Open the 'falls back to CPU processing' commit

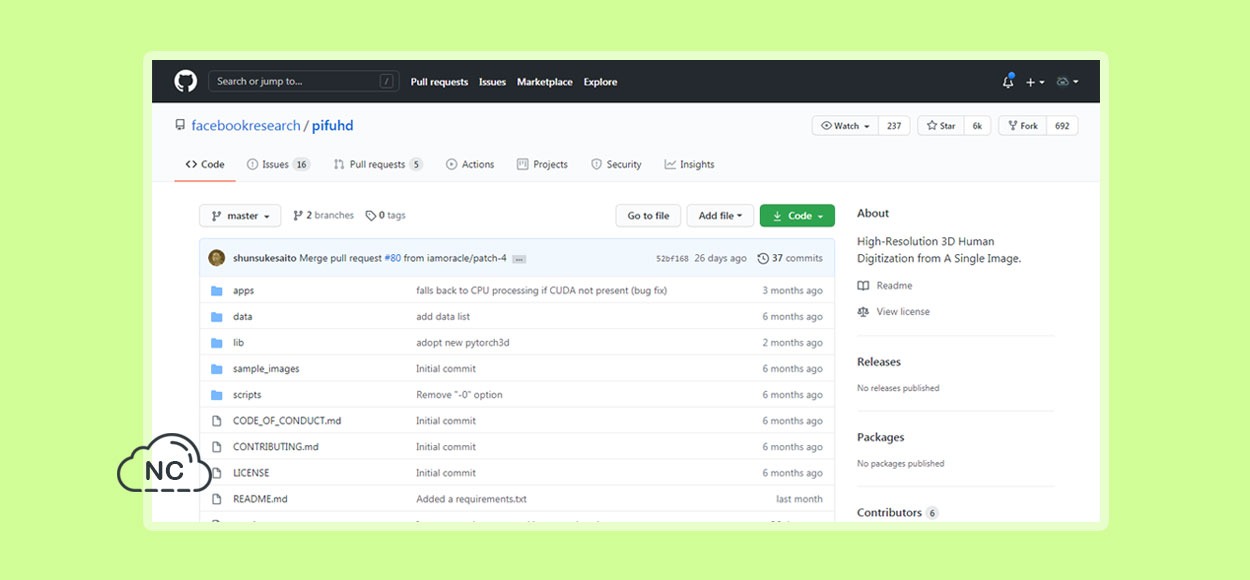[541, 291]
